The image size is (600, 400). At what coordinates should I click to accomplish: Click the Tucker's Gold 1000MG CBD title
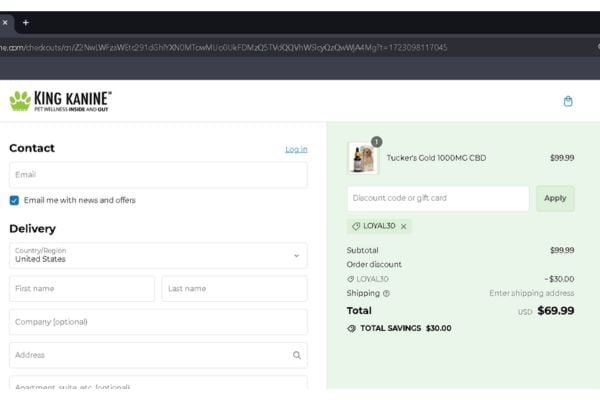pyautogui.click(x=436, y=158)
